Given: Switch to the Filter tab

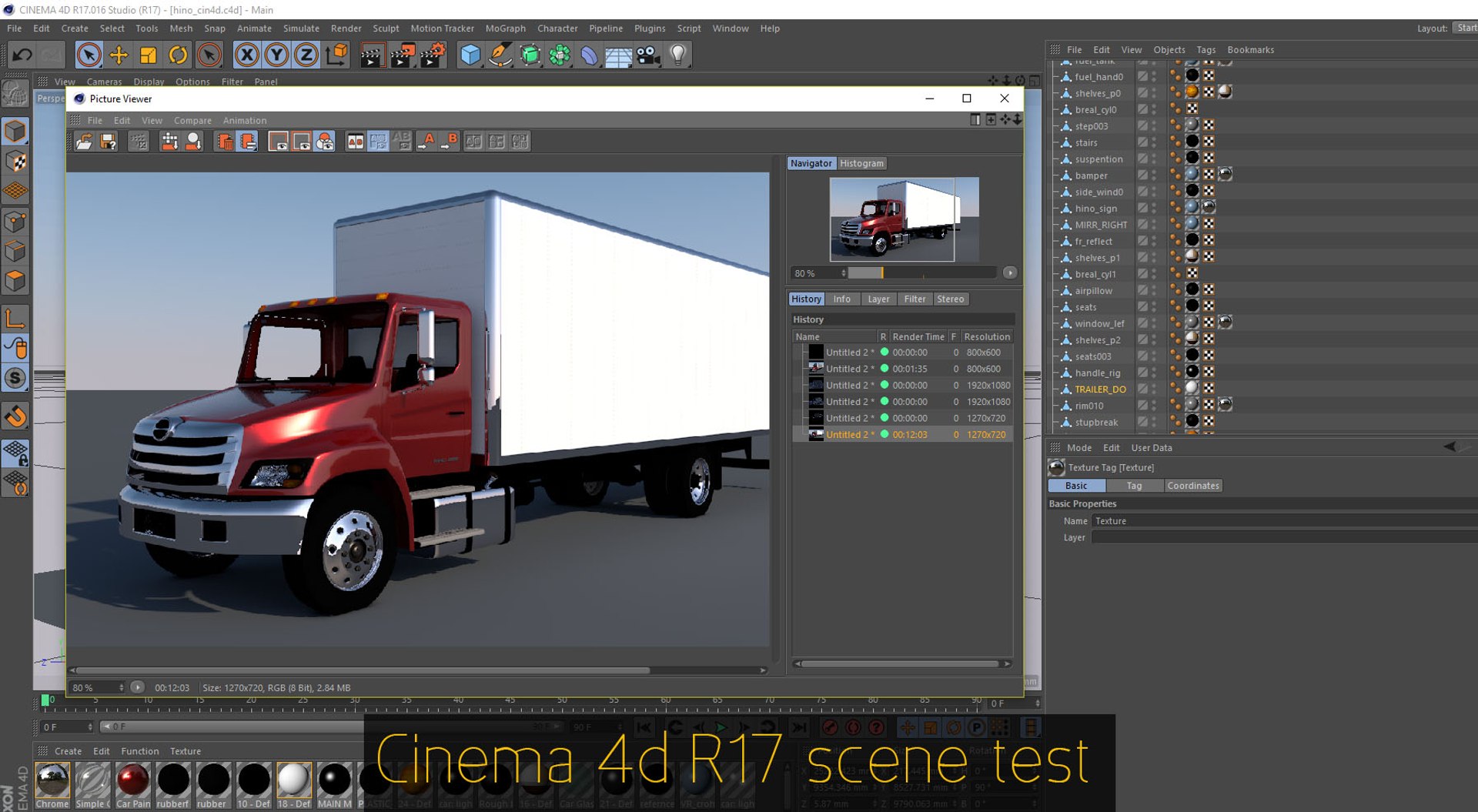Looking at the screenshot, I should click(x=915, y=299).
